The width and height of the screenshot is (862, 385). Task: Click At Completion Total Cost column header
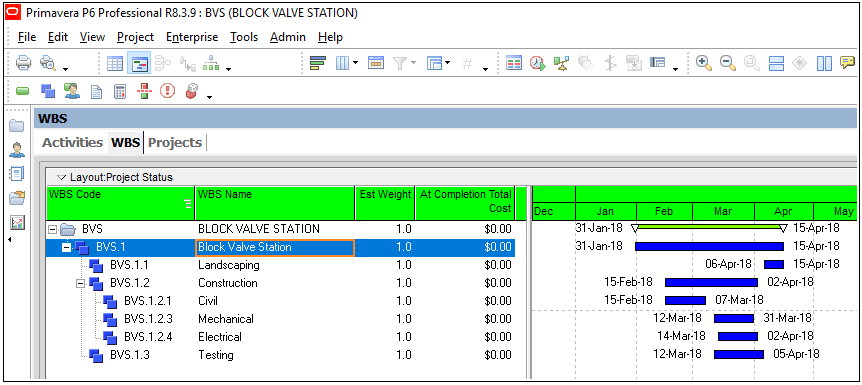pyautogui.click(x=465, y=204)
